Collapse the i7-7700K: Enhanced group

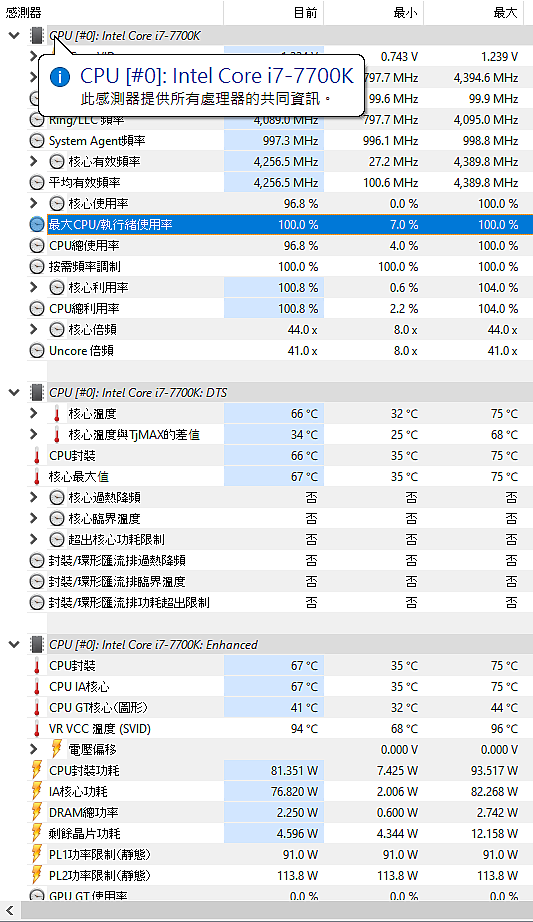click(x=14, y=644)
